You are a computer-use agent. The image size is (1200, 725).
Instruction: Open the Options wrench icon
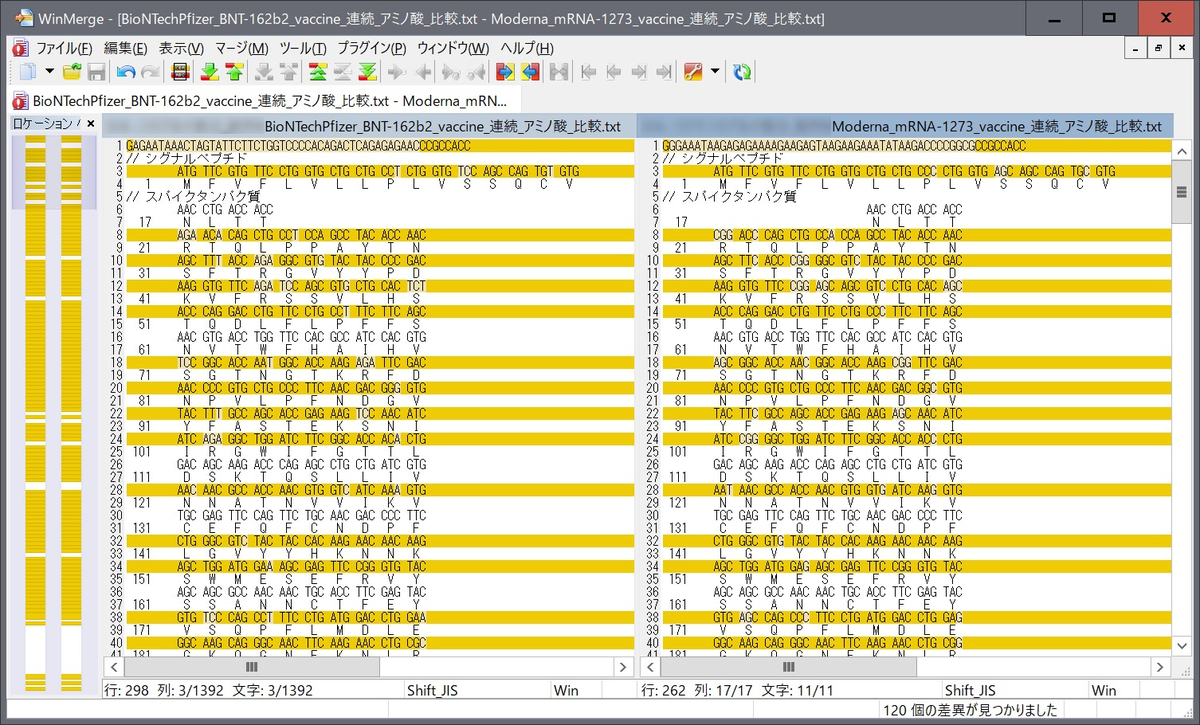click(693, 72)
